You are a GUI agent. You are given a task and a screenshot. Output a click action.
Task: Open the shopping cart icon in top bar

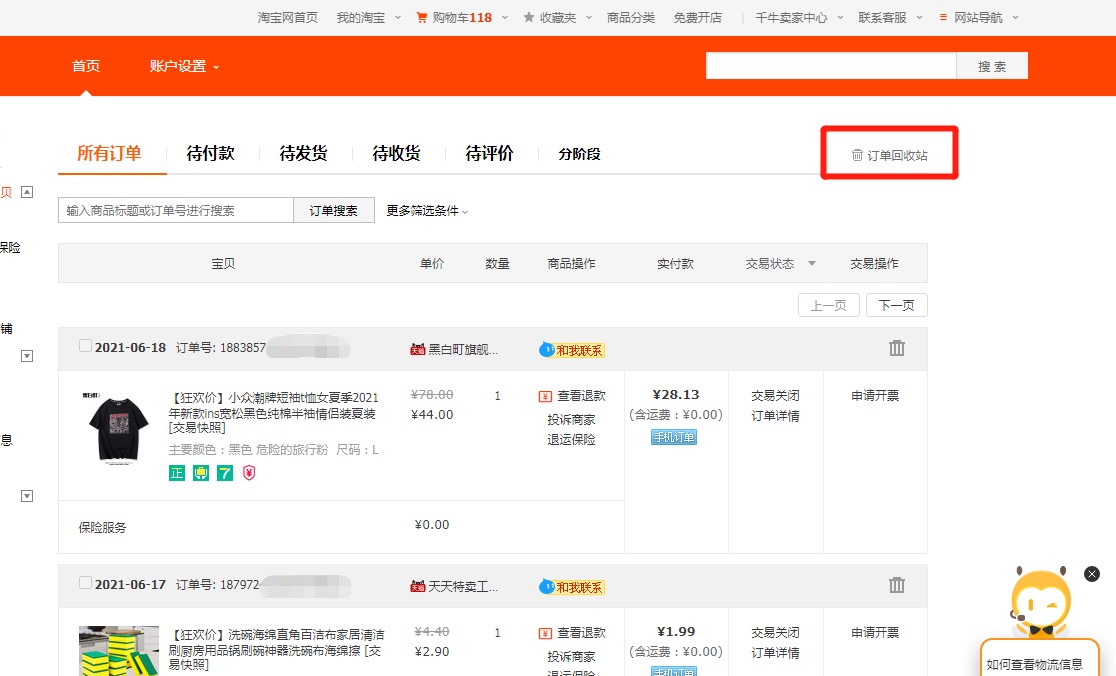click(x=421, y=17)
